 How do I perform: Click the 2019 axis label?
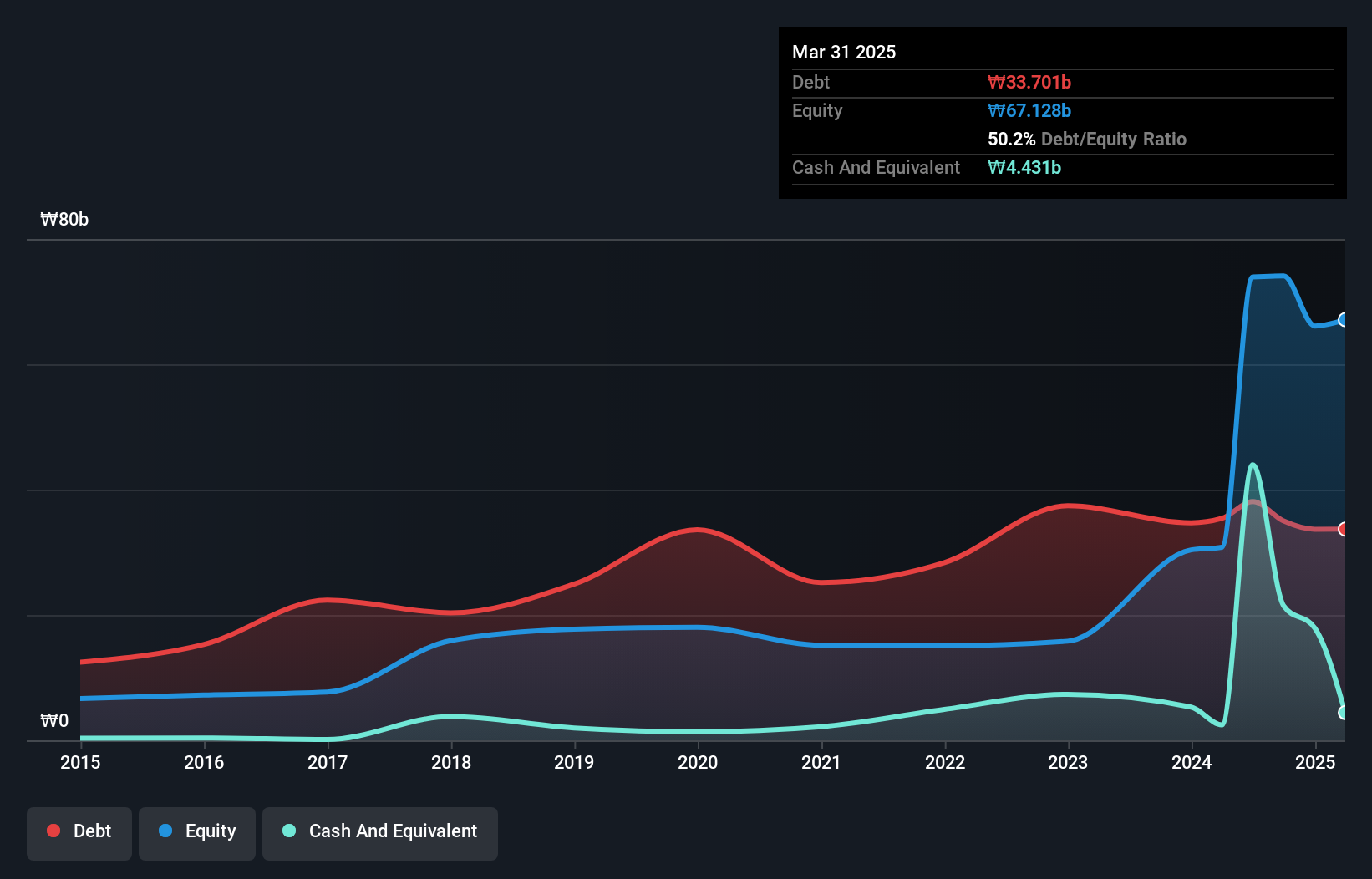coord(574,762)
